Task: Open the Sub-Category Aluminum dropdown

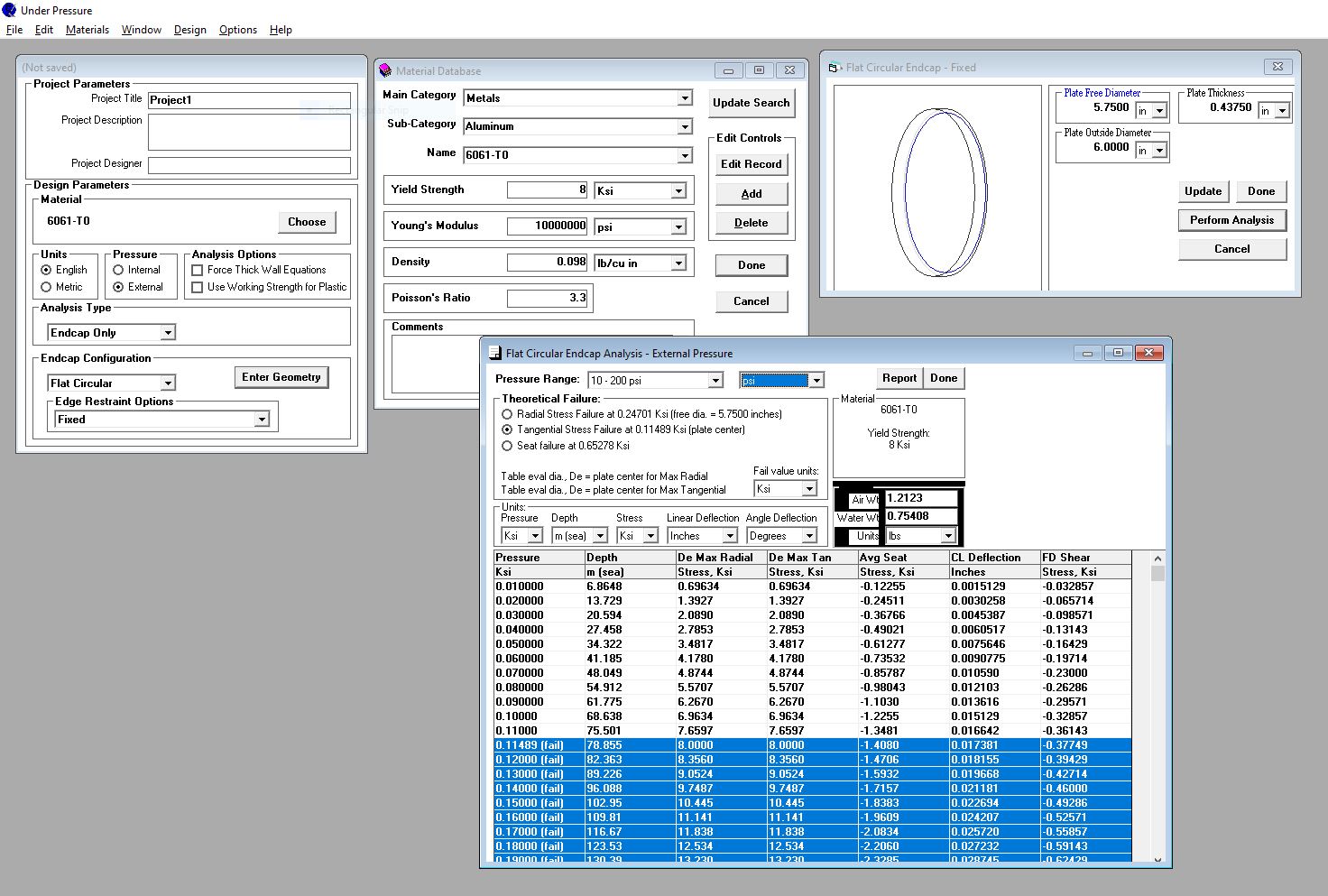Action: [x=685, y=126]
